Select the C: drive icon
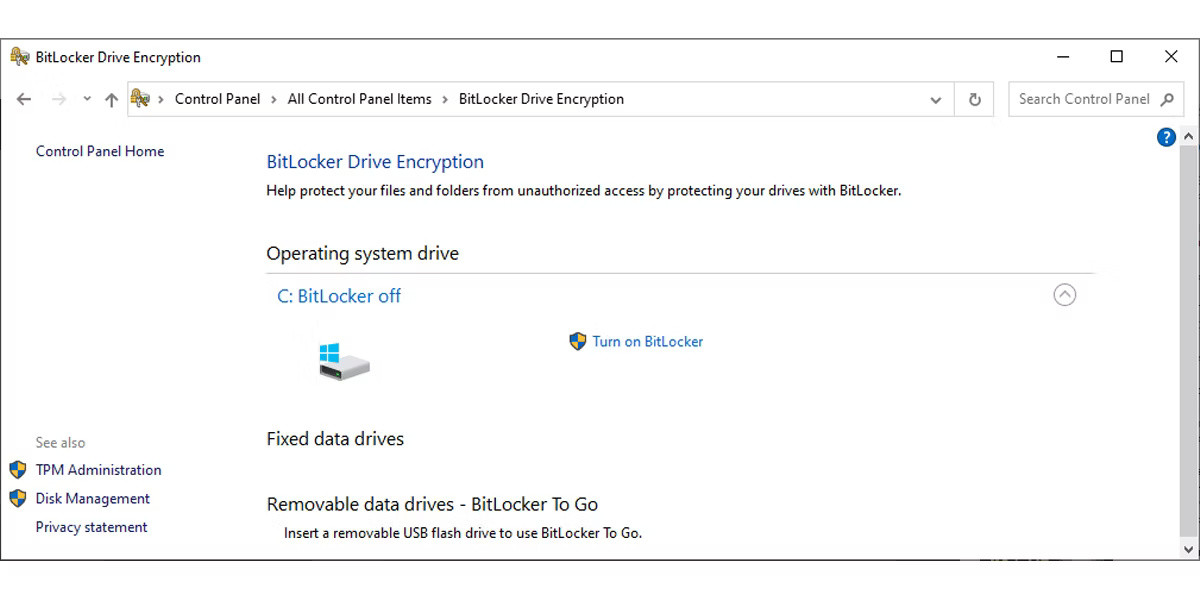Viewport: 1200px width, 600px height. [343, 362]
